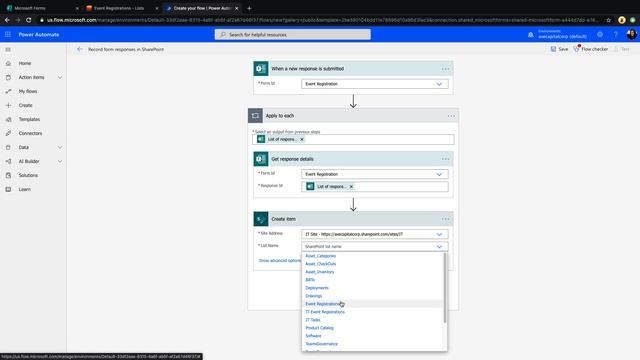This screenshot has height=360, width=640.
Task: Open Get response details ellipsis menu
Action: 445,159
